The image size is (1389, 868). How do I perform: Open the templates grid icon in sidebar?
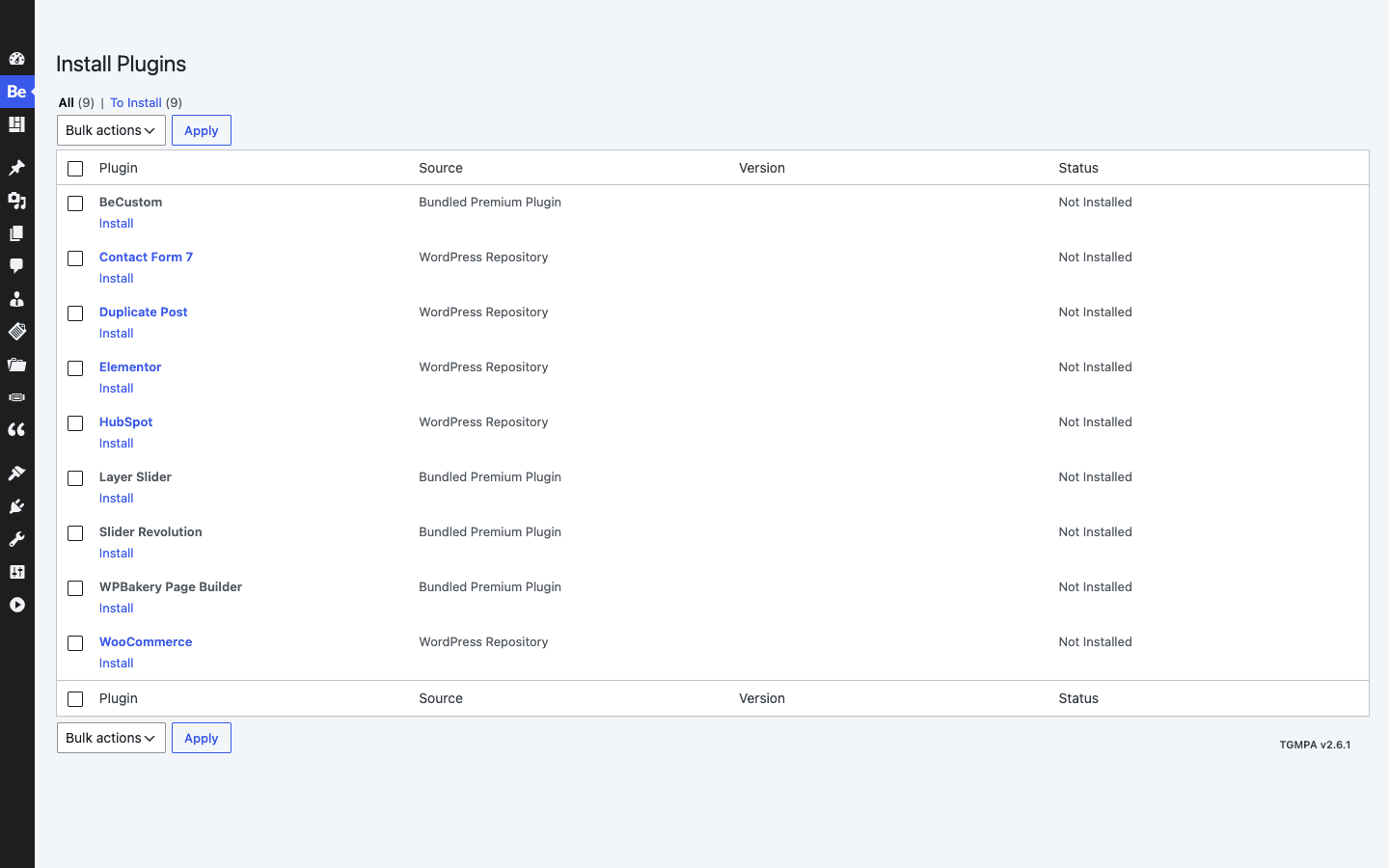(x=16, y=124)
